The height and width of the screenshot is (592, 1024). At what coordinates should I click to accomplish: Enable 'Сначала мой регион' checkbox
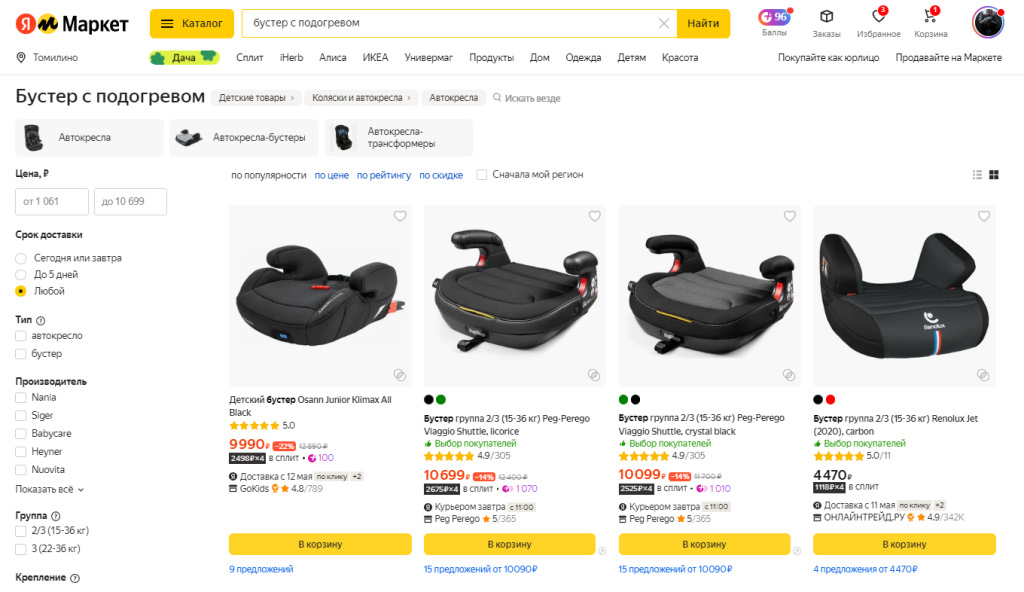click(x=482, y=175)
